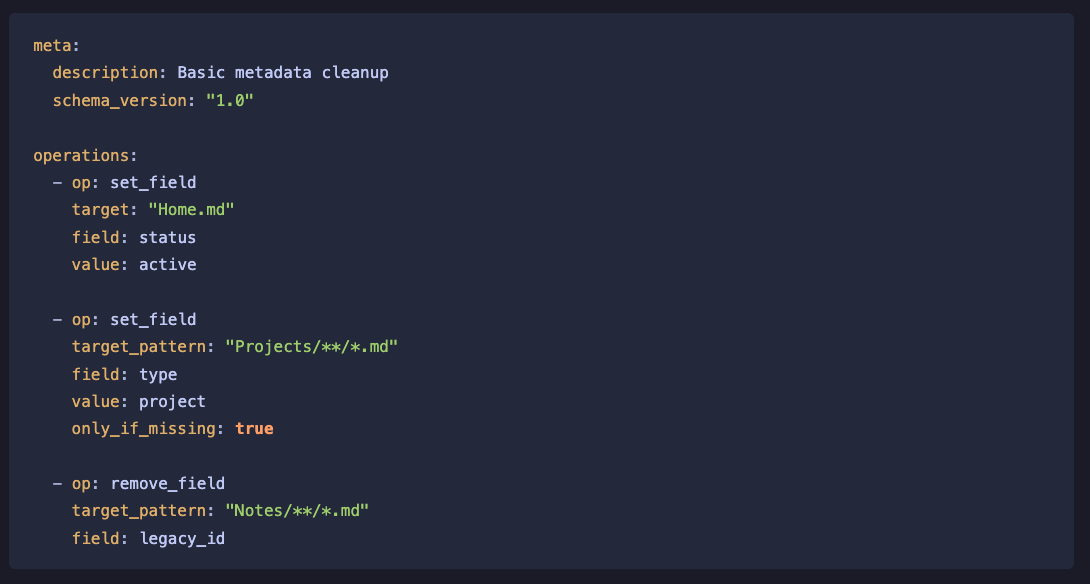The width and height of the screenshot is (1090, 584).
Task: Select the text 'Basic metadata cleanup'
Action: [x=283, y=73]
